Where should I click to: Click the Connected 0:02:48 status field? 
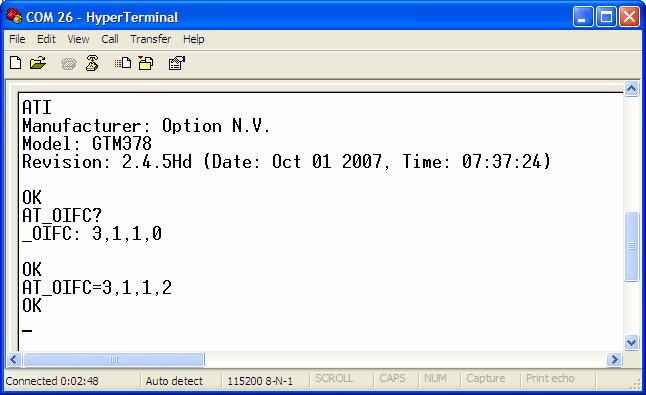[52, 381]
